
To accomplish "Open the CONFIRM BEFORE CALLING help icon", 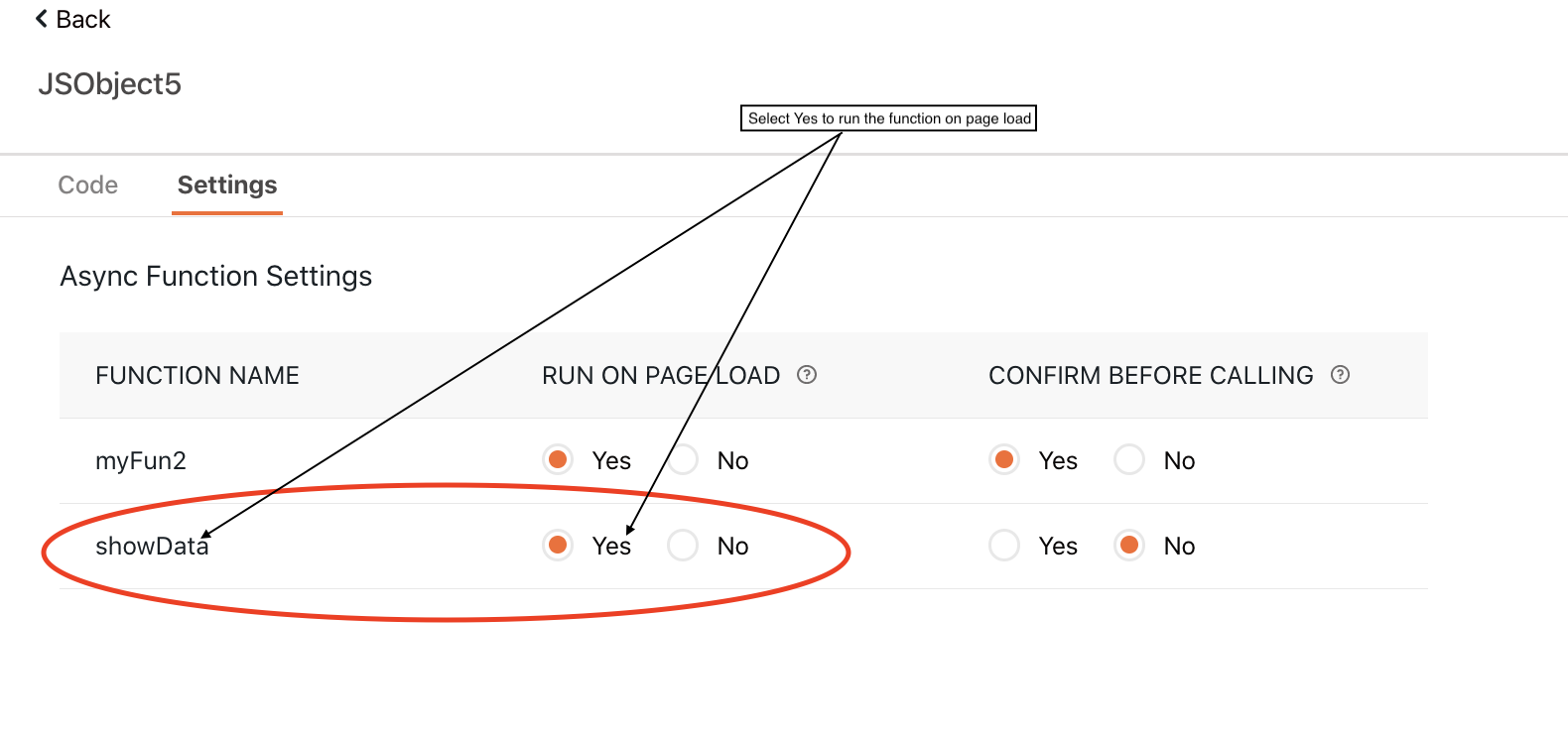I will (1341, 375).
